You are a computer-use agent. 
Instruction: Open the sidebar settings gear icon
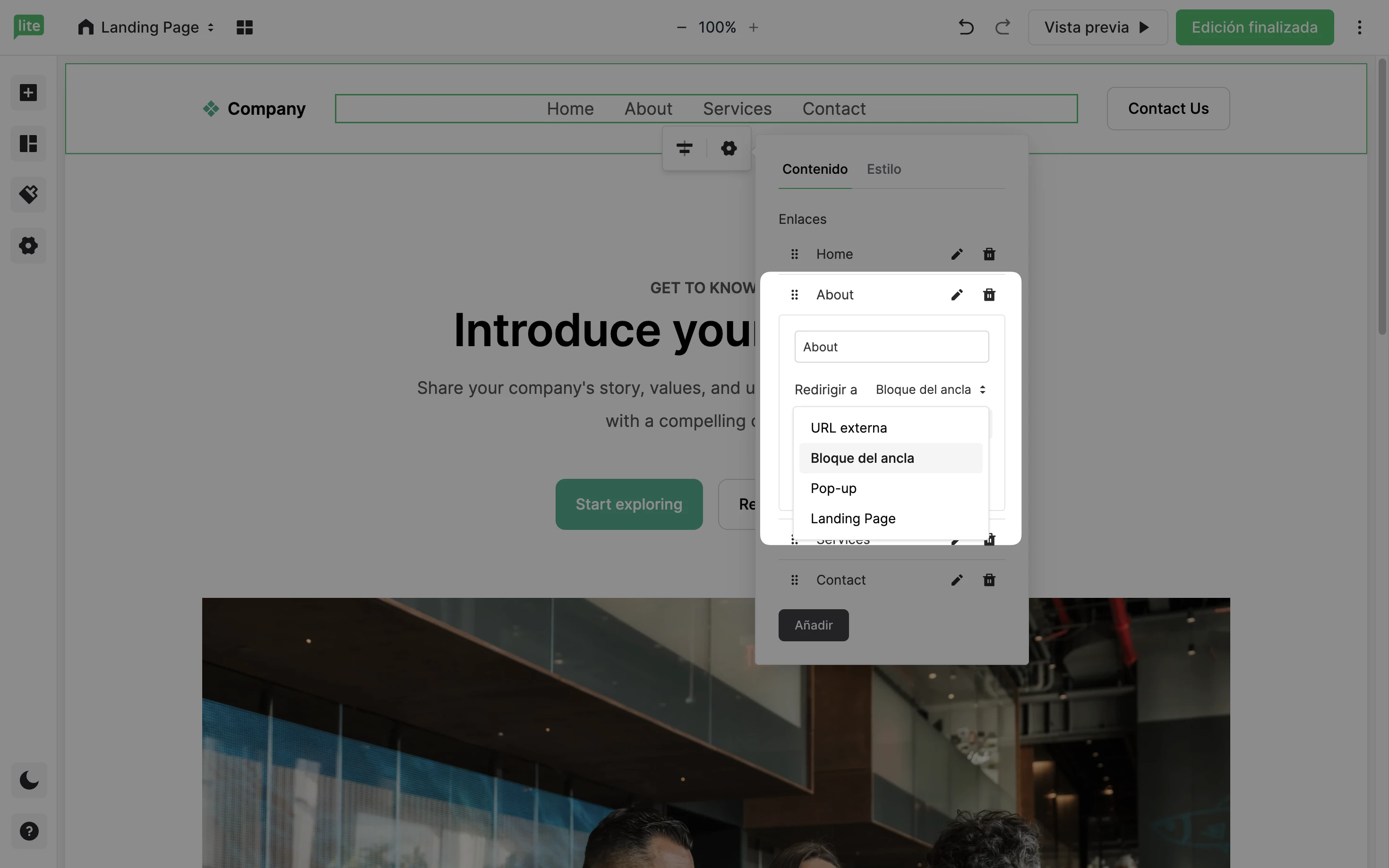(28, 246)
